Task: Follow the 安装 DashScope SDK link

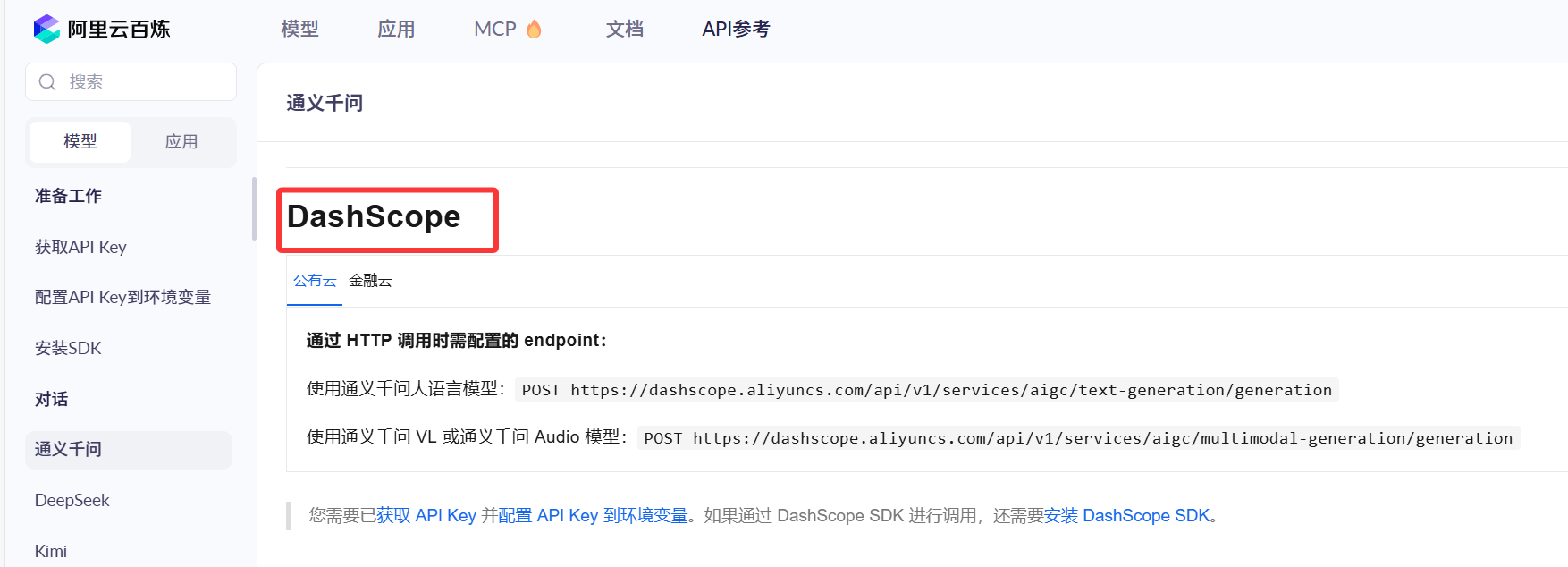Action: click(1126, 516)
